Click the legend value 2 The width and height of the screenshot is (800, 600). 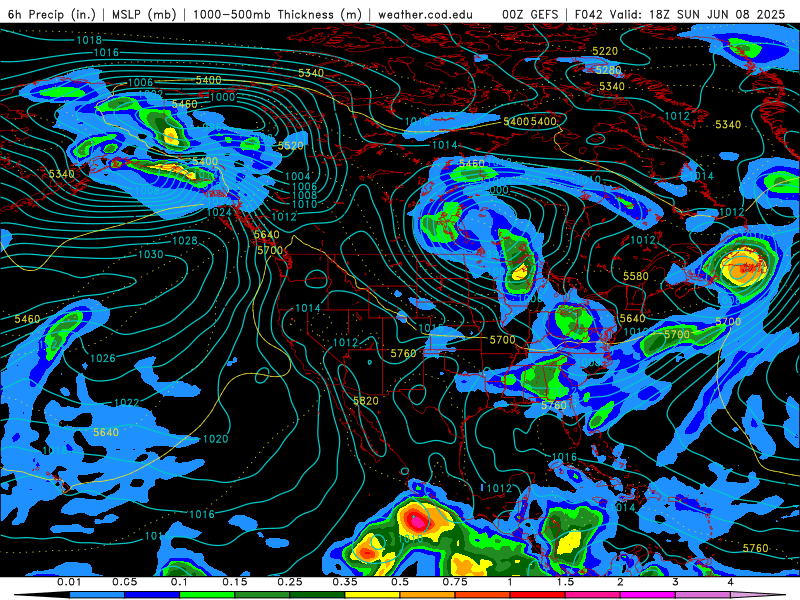(620, 582)
